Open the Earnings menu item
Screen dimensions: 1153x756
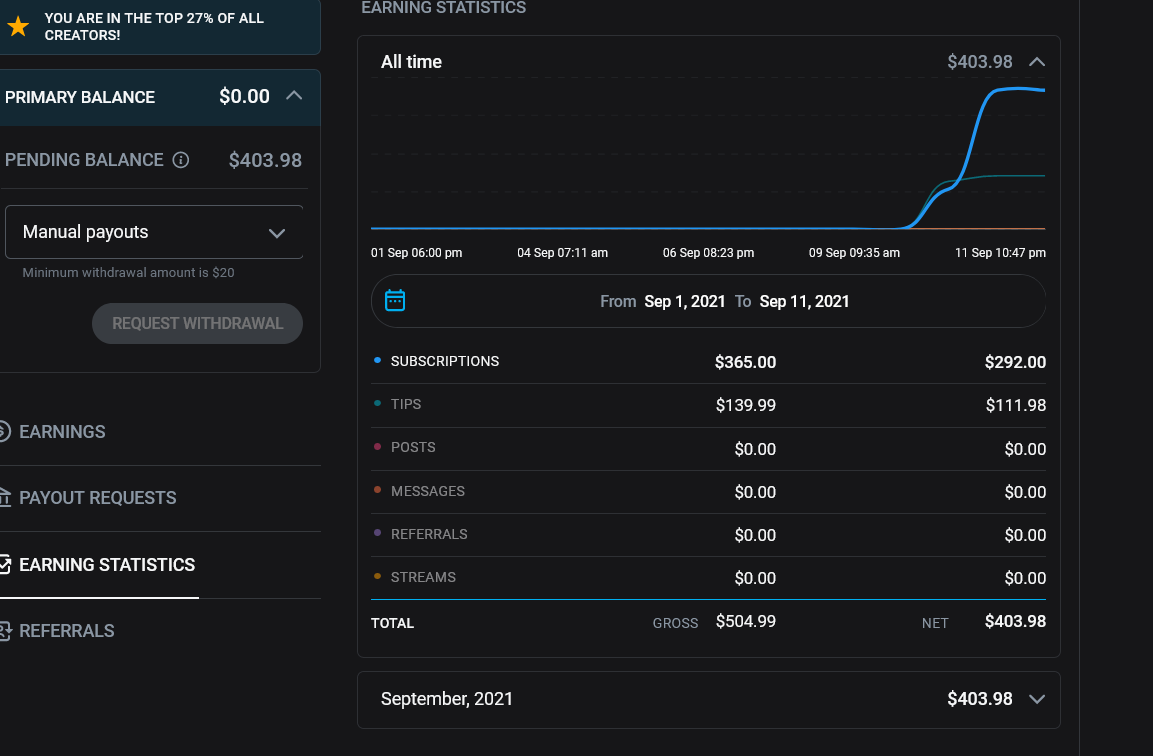tap(62, 432)
